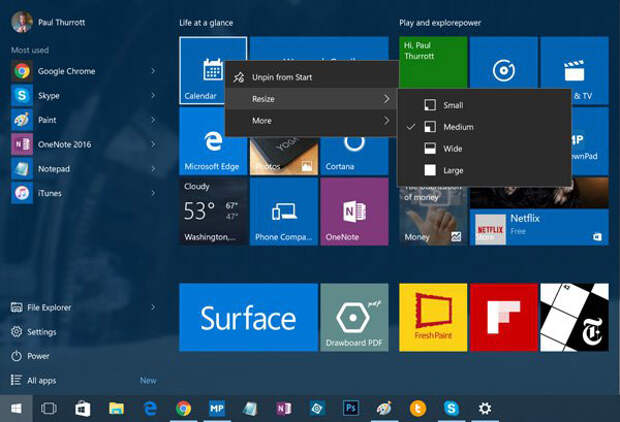Select Small tile size
Viewport: 620px width, 422px height.
pos(484,105)
